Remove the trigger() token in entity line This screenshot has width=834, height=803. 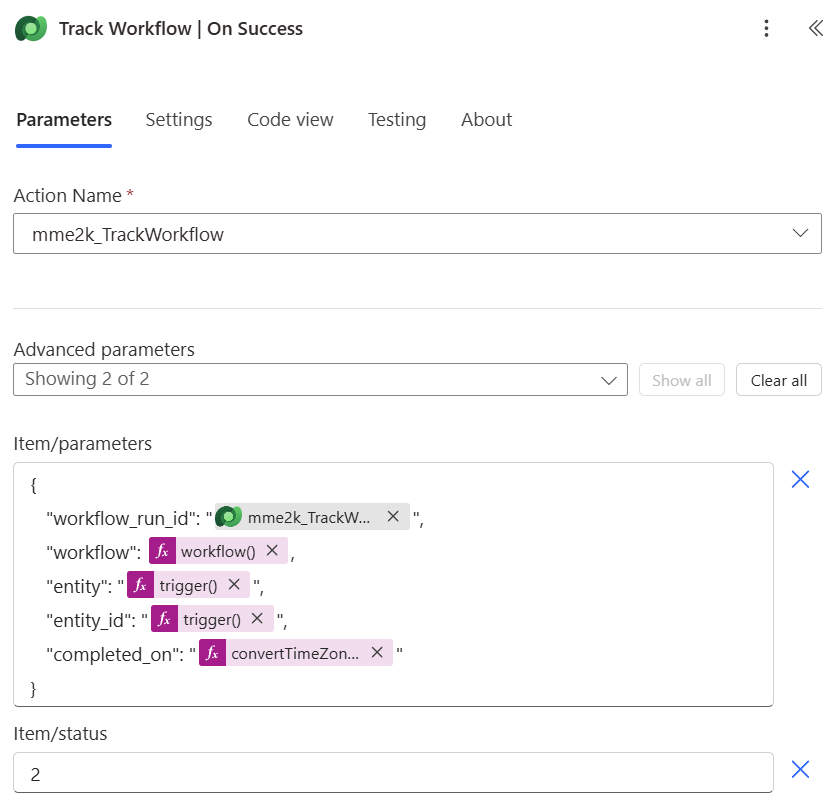234,585
